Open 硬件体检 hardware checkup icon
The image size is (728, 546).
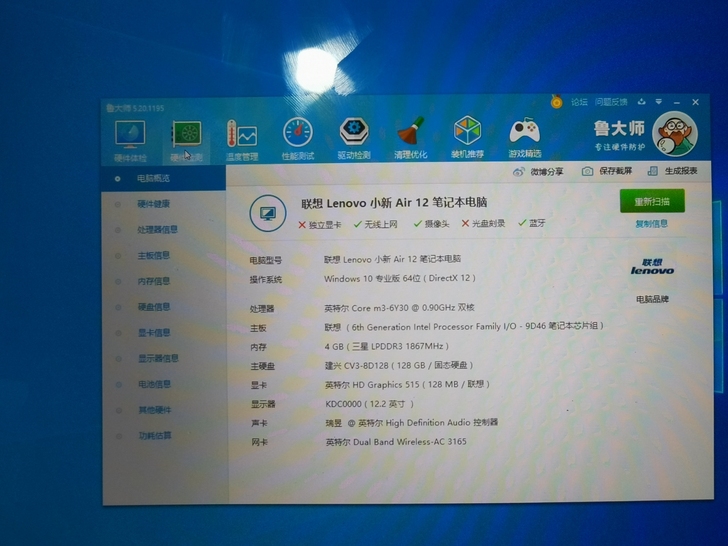130,135
